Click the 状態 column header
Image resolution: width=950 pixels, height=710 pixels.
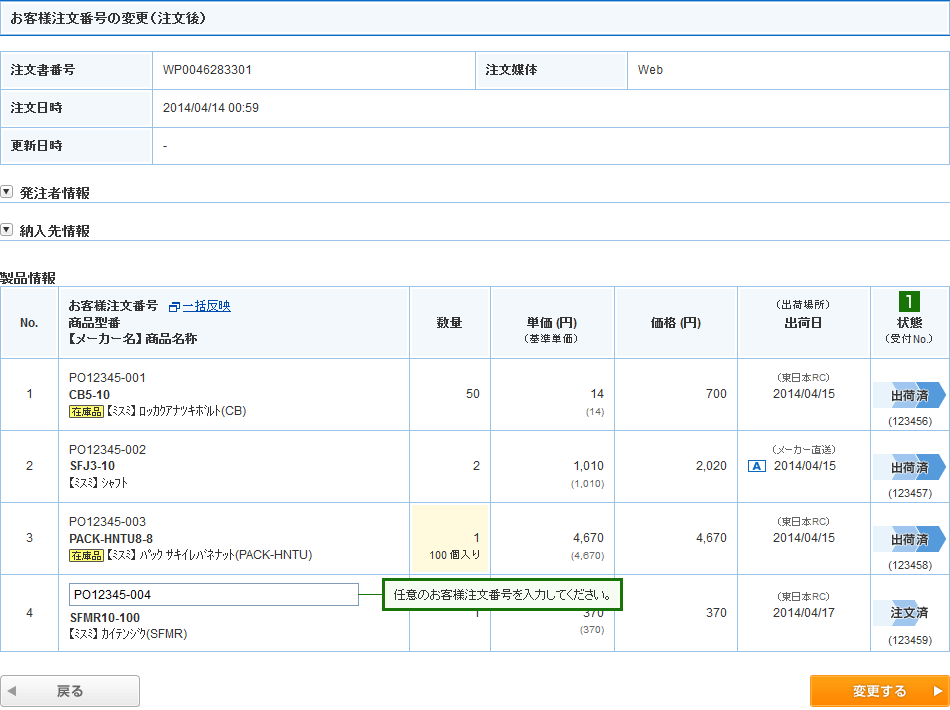(x=909, y=323)
